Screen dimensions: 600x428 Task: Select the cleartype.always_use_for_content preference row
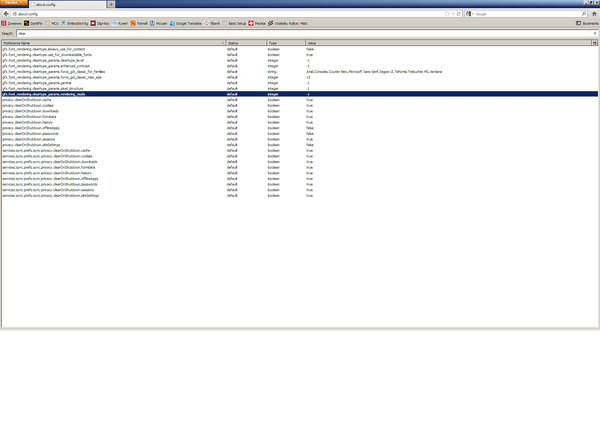pos(300,49)
